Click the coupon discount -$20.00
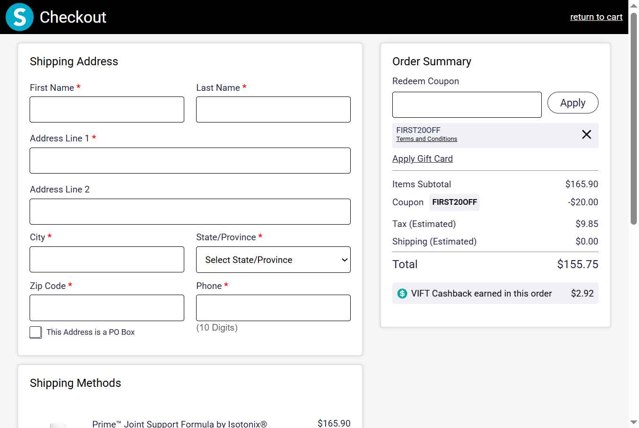Image resolution: width=639 pixels, height=428 pixels. click(583, 202)
